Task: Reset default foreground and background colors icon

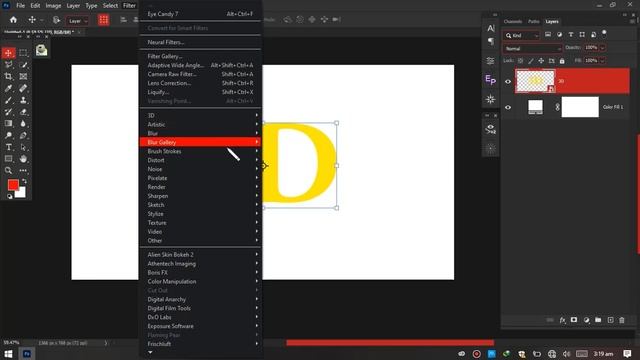Action: tap(9, 197)
